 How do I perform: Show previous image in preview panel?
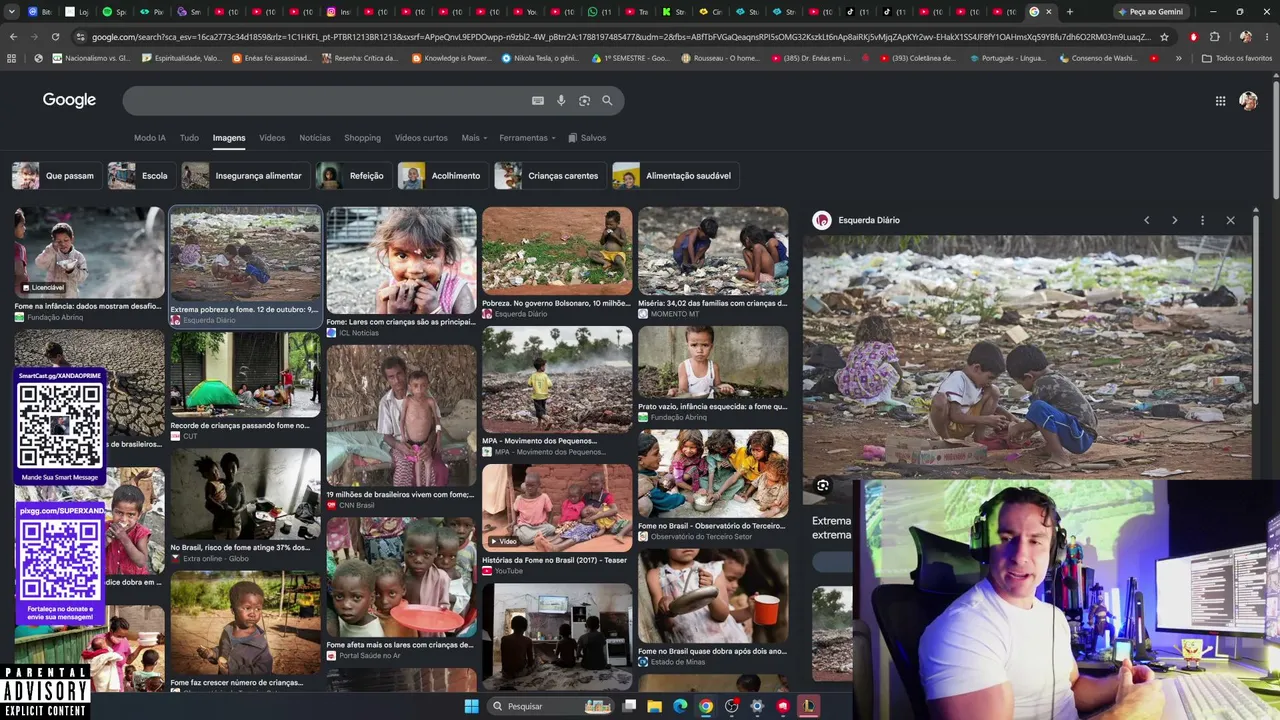[1147, 220]
